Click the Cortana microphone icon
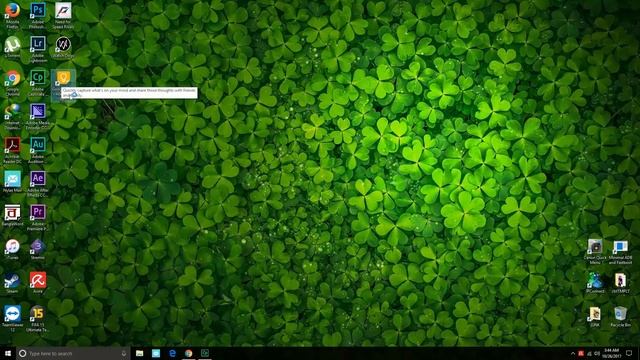Image resolution: width=640 pixels, height=360 pixels. (124, 353)
